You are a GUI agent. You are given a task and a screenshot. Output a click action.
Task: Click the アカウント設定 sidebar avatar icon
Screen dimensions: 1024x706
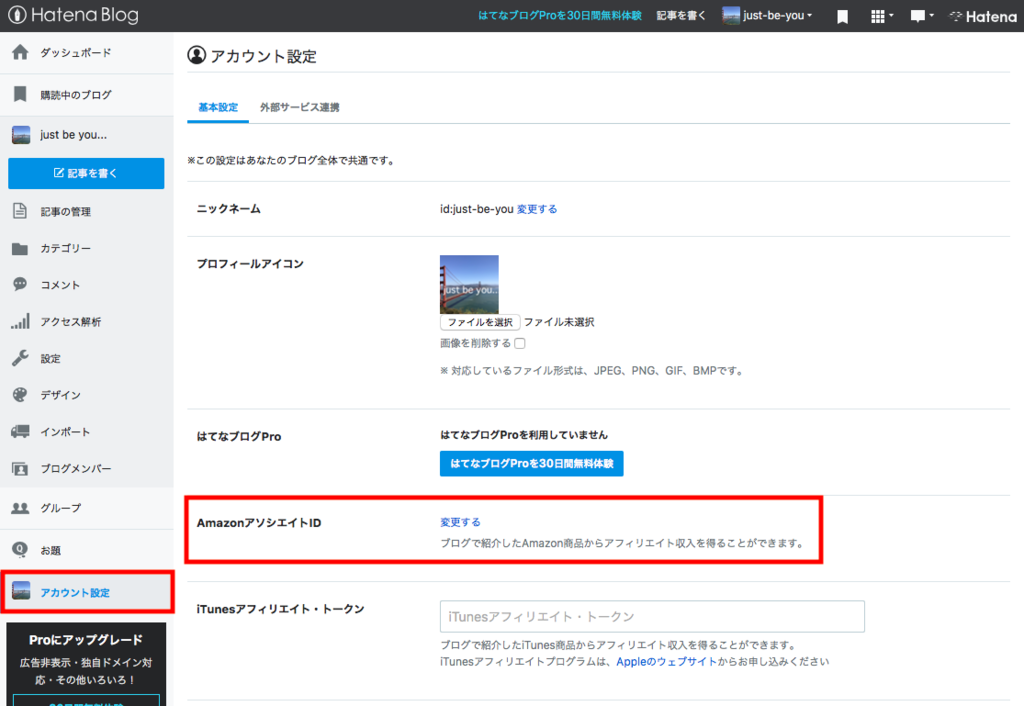(21, 591)
